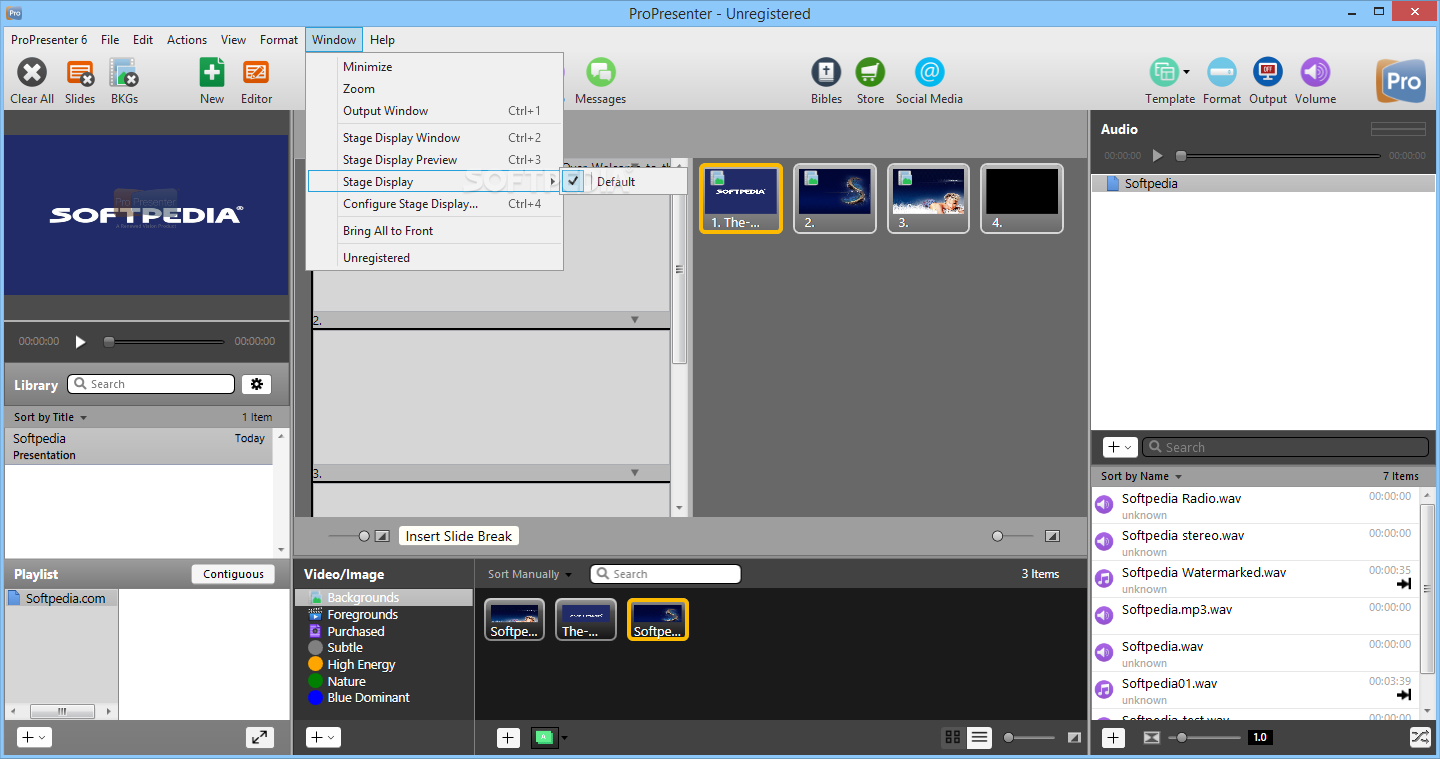The height and width of the screenshot is (759, 1440).
Task: Click the Softpedia01.wav next-track arrow icon
Action: [x=1404, y=695]
